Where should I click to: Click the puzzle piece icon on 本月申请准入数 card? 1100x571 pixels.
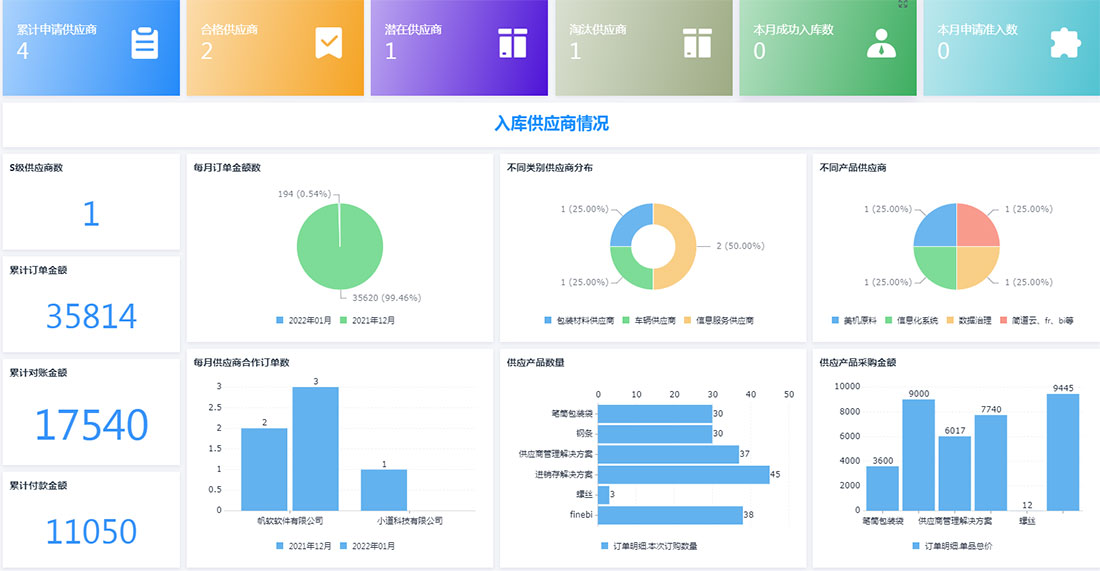(x=1065, y=44)
